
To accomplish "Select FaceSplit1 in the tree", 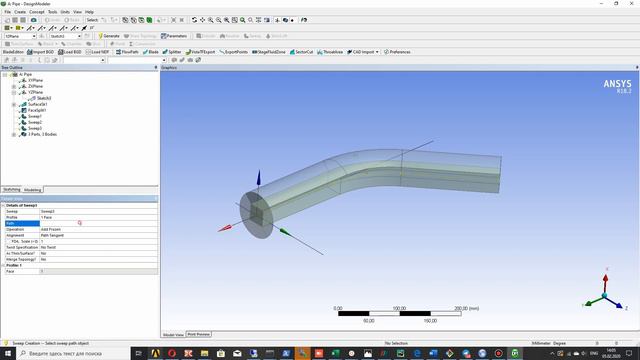I will [37, 110].
